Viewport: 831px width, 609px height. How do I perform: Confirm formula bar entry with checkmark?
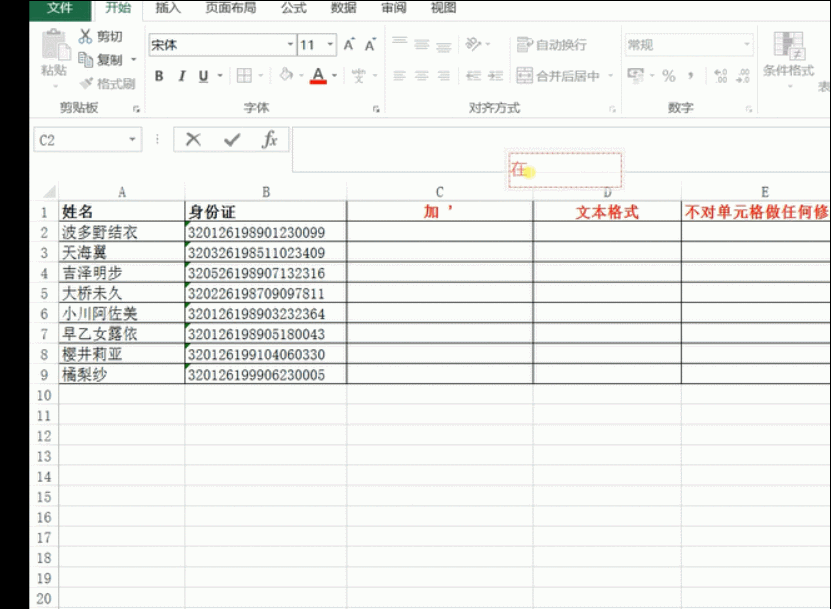232,140
